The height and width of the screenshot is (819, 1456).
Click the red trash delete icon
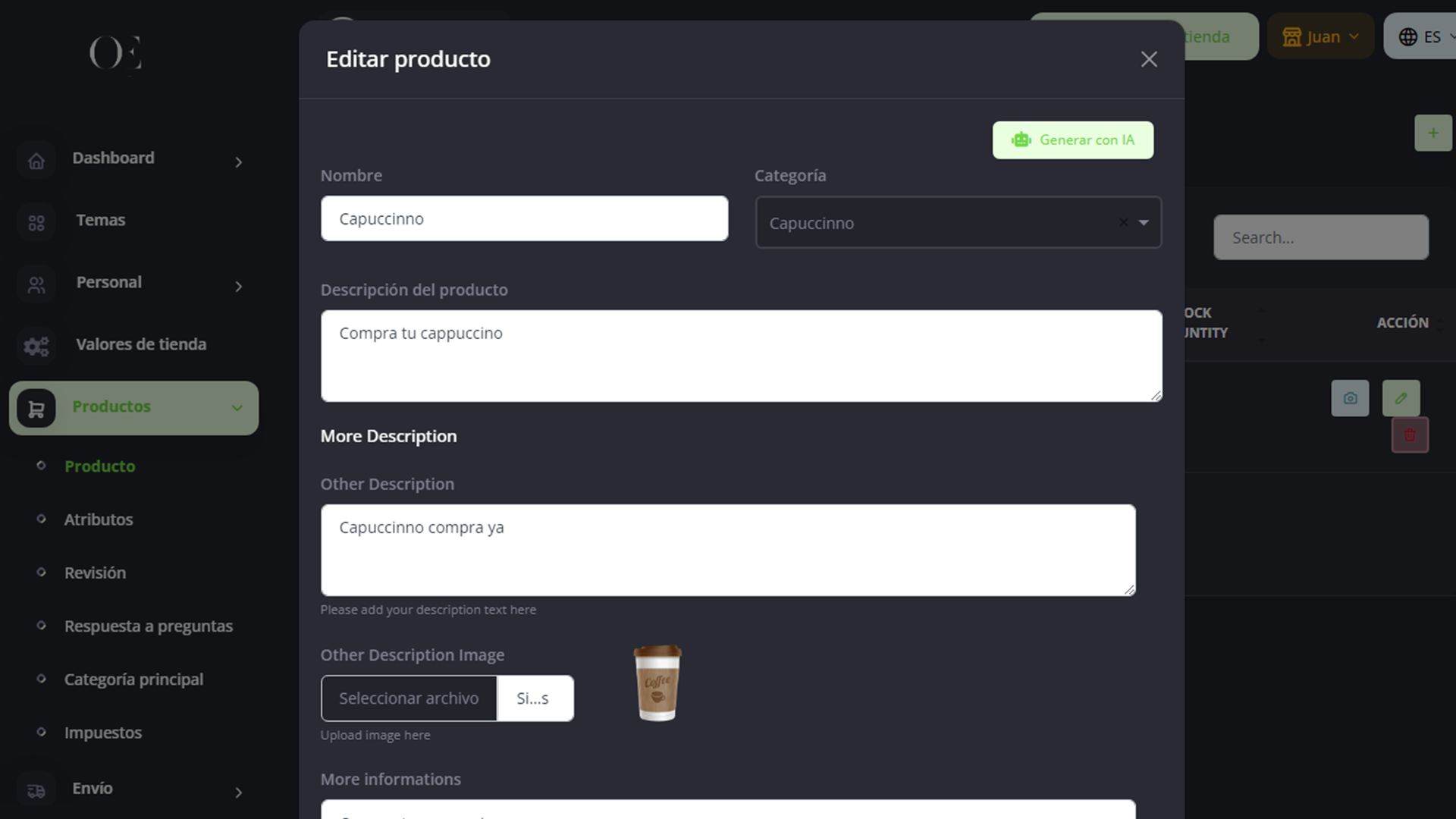[1410, 435]
